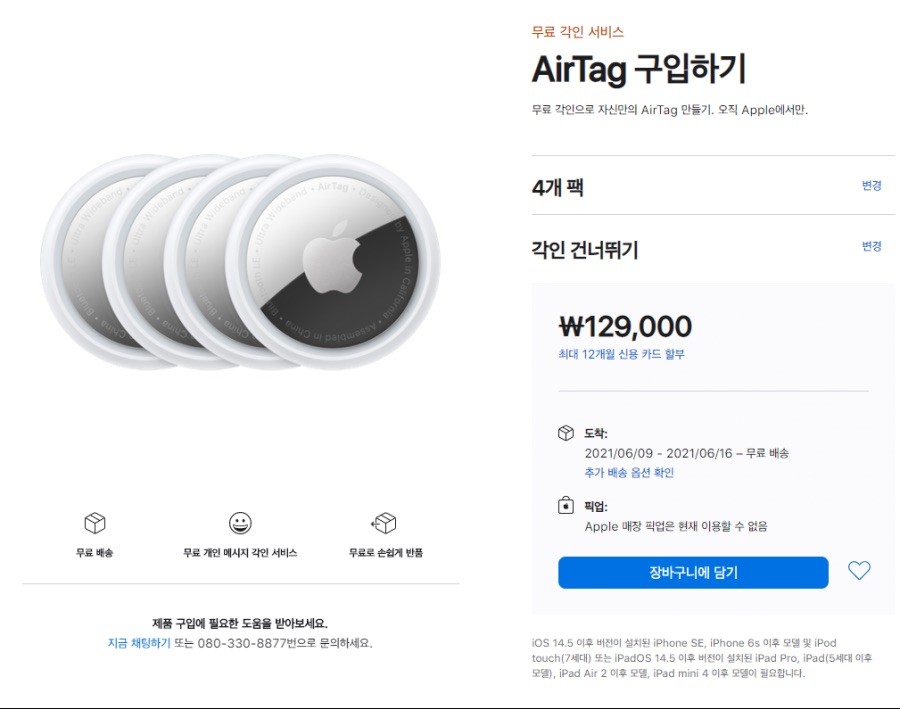900x709 pixels.
Task: Open 추가 배송 옵션 확인 link
Action: point(629,472)
